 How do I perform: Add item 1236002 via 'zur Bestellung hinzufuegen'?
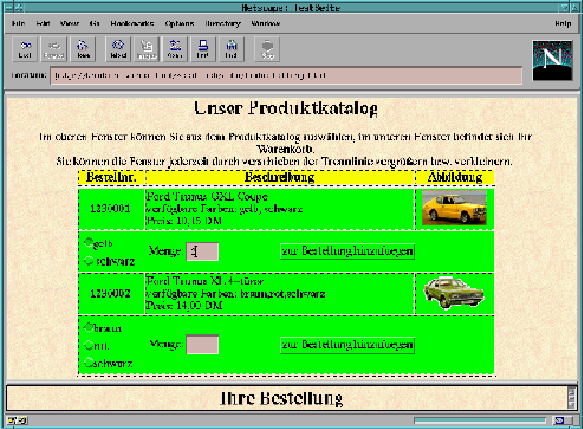[x=347, y=345]
